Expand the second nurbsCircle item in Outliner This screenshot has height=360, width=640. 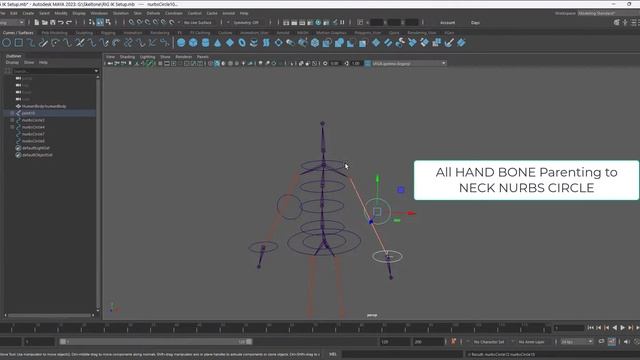[x=12, y=127]
